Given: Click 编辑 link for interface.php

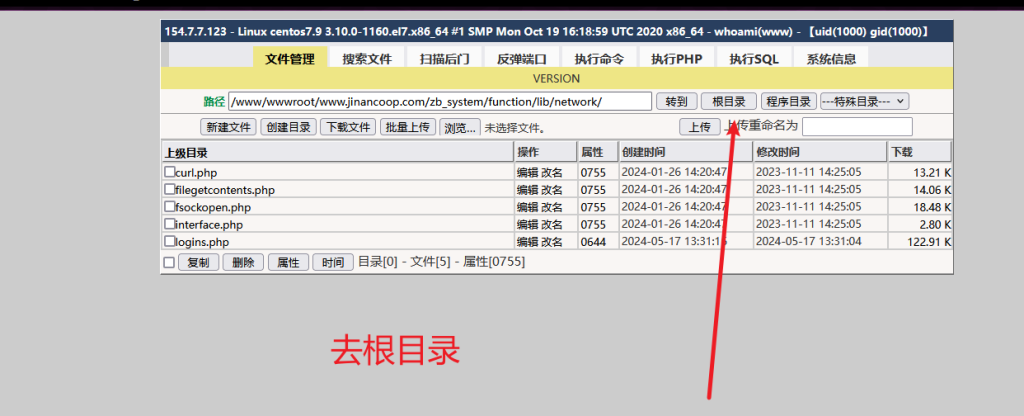Looking at the screenshot, I should pos(526,224).
